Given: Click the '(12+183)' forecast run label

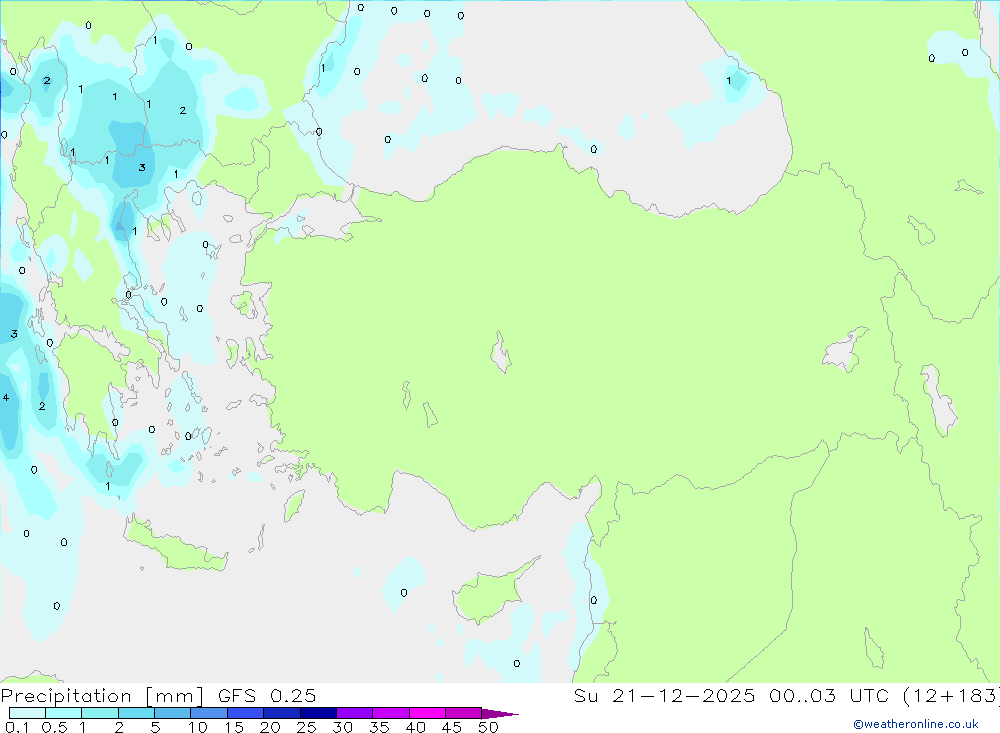Looking at the screenshot, I should 951,696.
